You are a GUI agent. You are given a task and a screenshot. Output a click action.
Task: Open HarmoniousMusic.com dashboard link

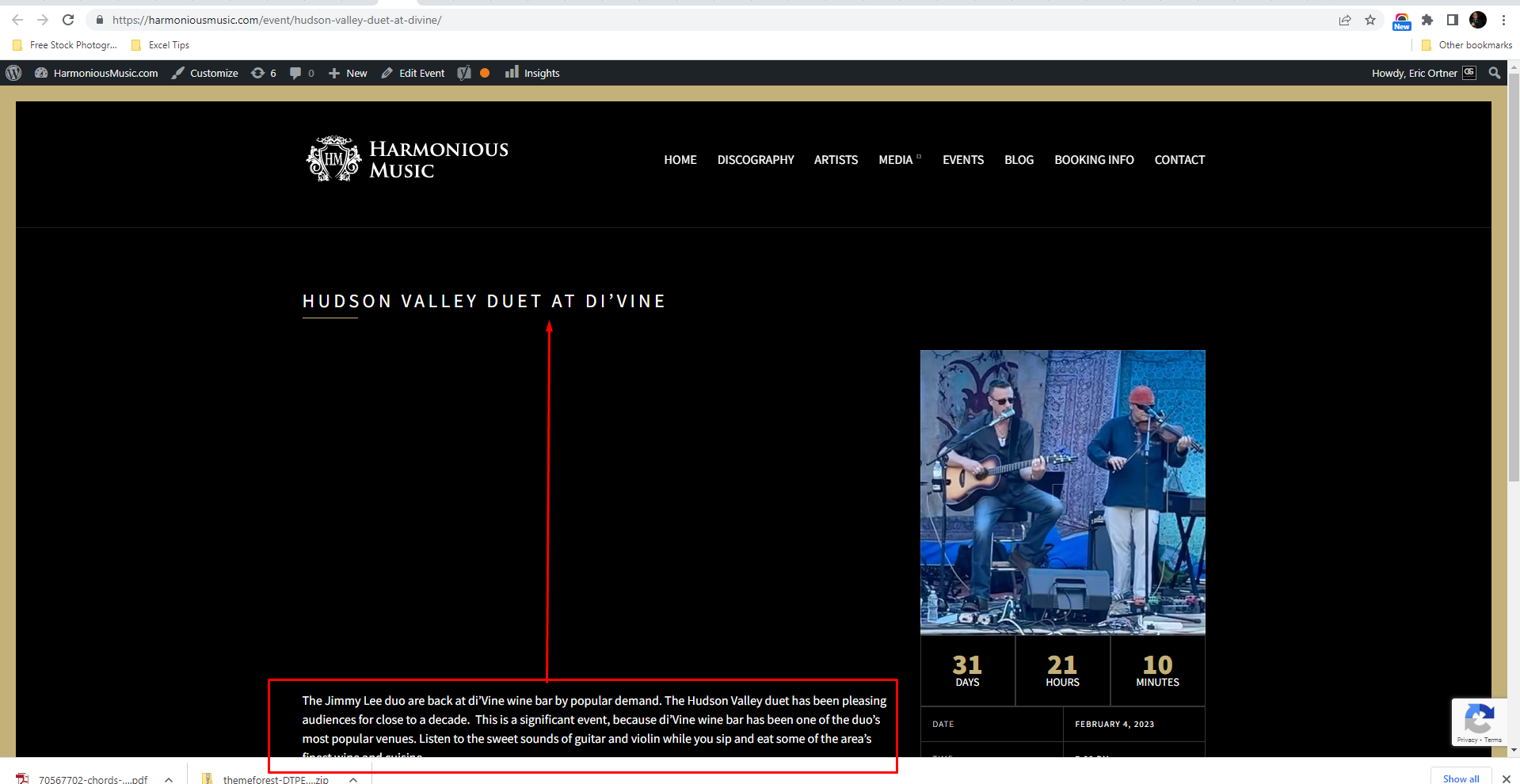point(97,73)
